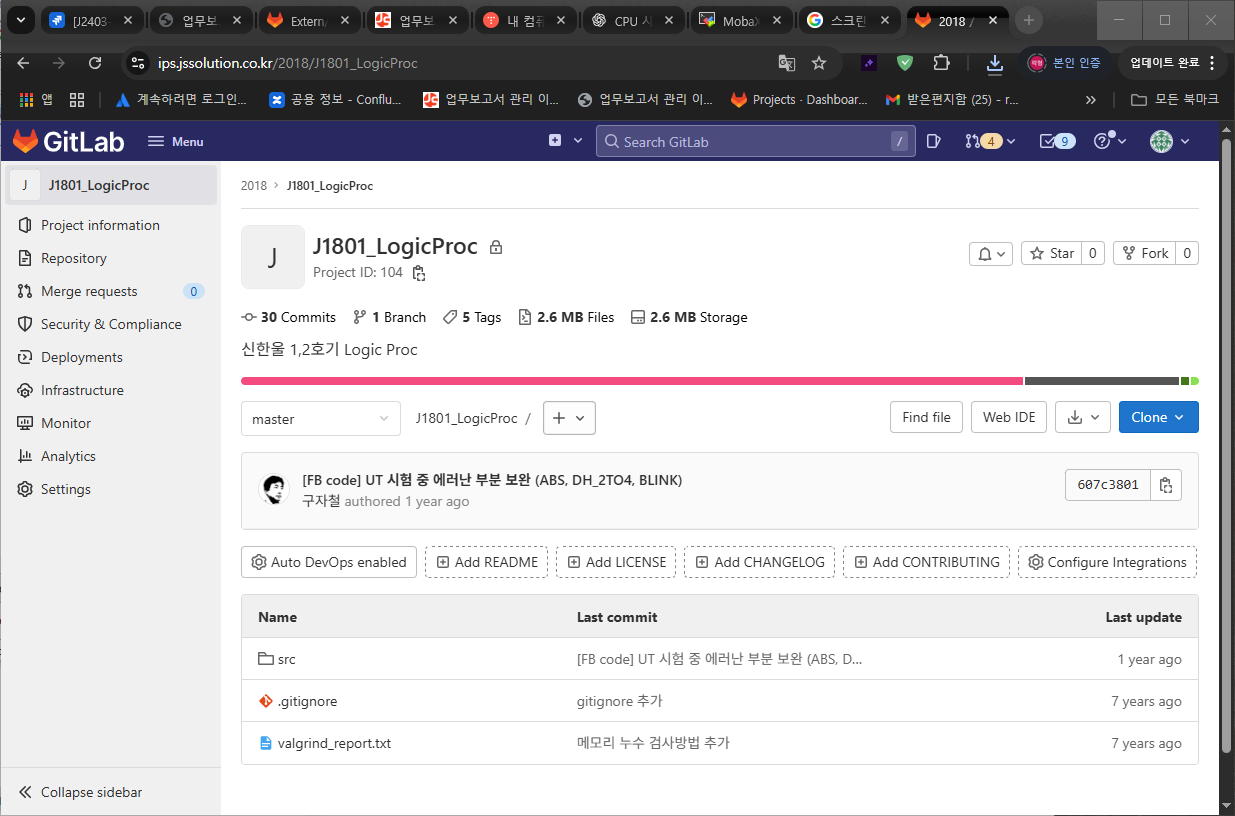Viewport: 1235px width, 816px height.
Task: Copy commit SHA 607c3801 to clipboard
Action: coord(1166,485)
